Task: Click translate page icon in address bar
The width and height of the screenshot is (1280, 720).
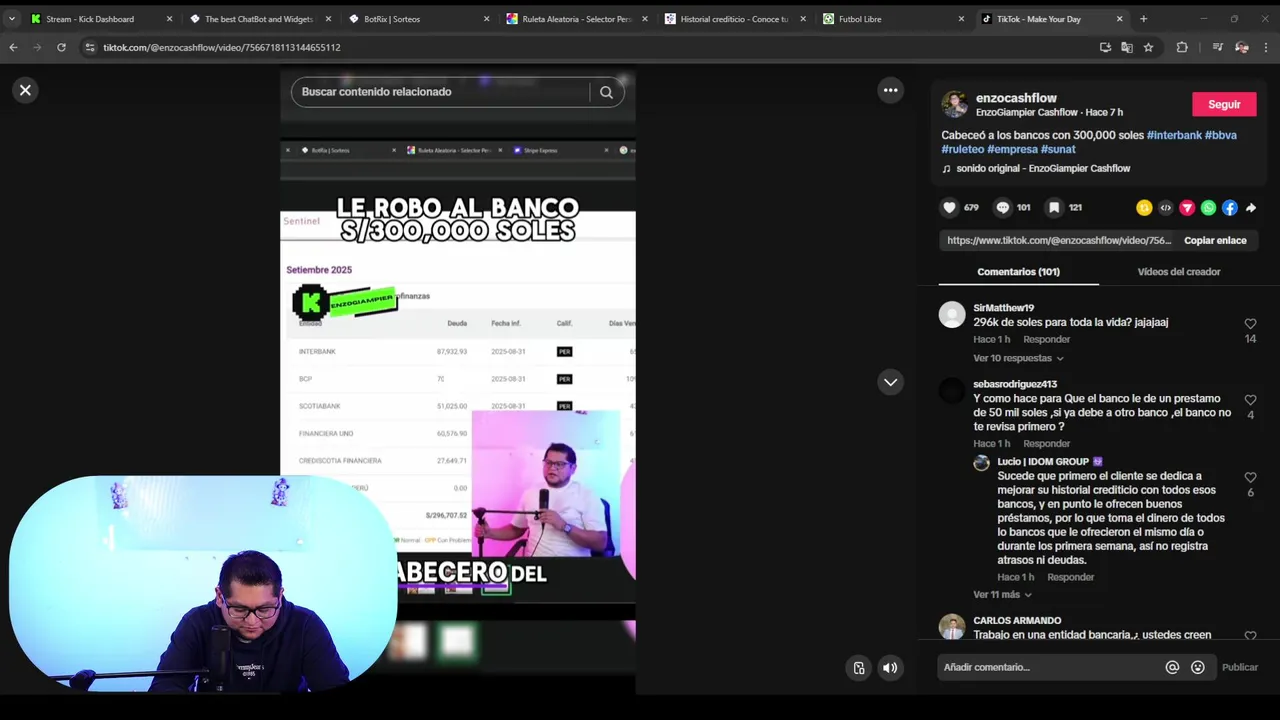Action: click(1127, 47)
